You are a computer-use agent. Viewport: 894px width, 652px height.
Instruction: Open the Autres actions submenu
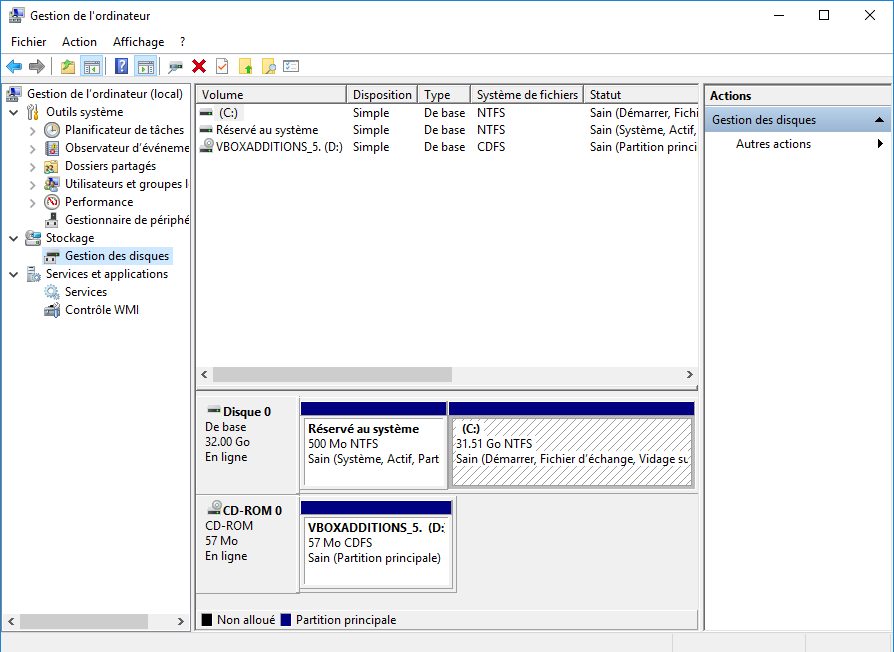[x=798, y=144]
